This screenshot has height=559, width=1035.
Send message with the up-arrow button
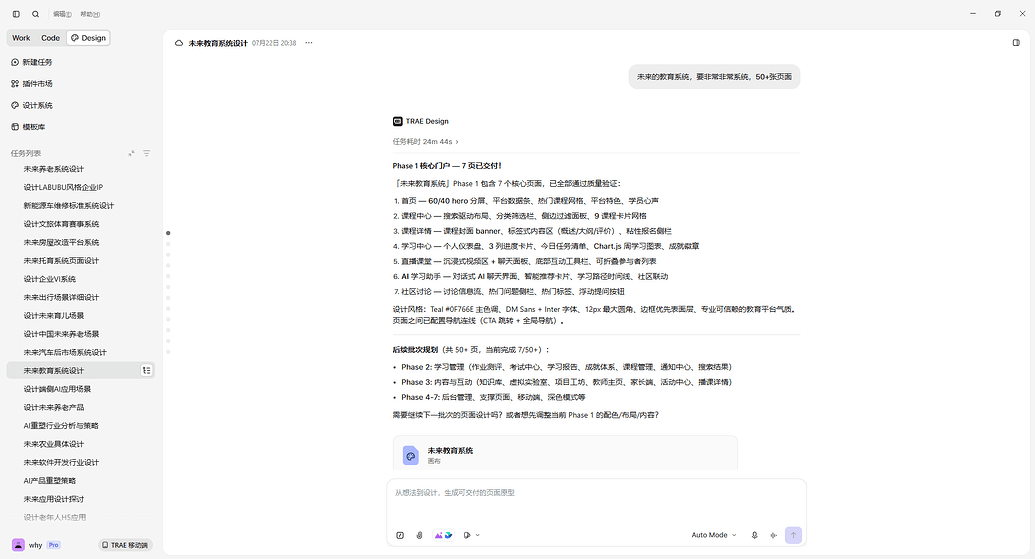pos(793,535)
